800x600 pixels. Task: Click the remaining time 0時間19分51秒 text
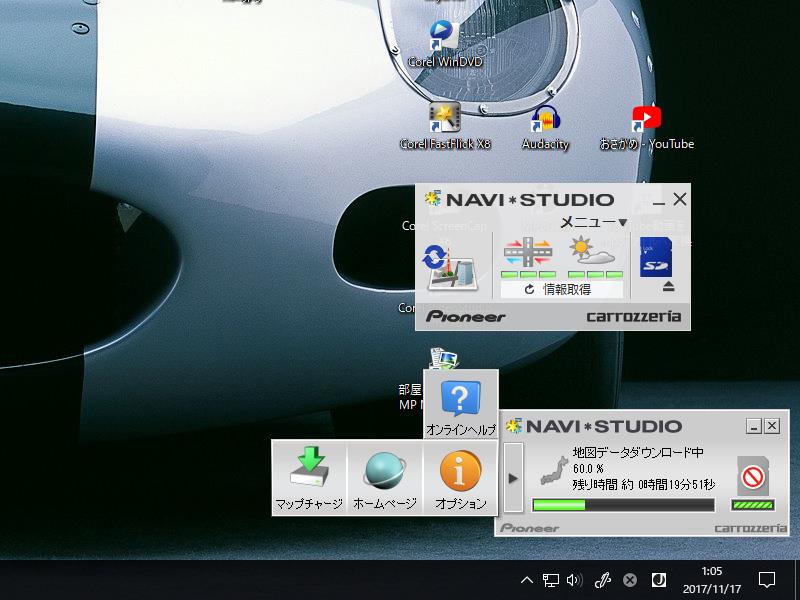(x=677, y=484)
